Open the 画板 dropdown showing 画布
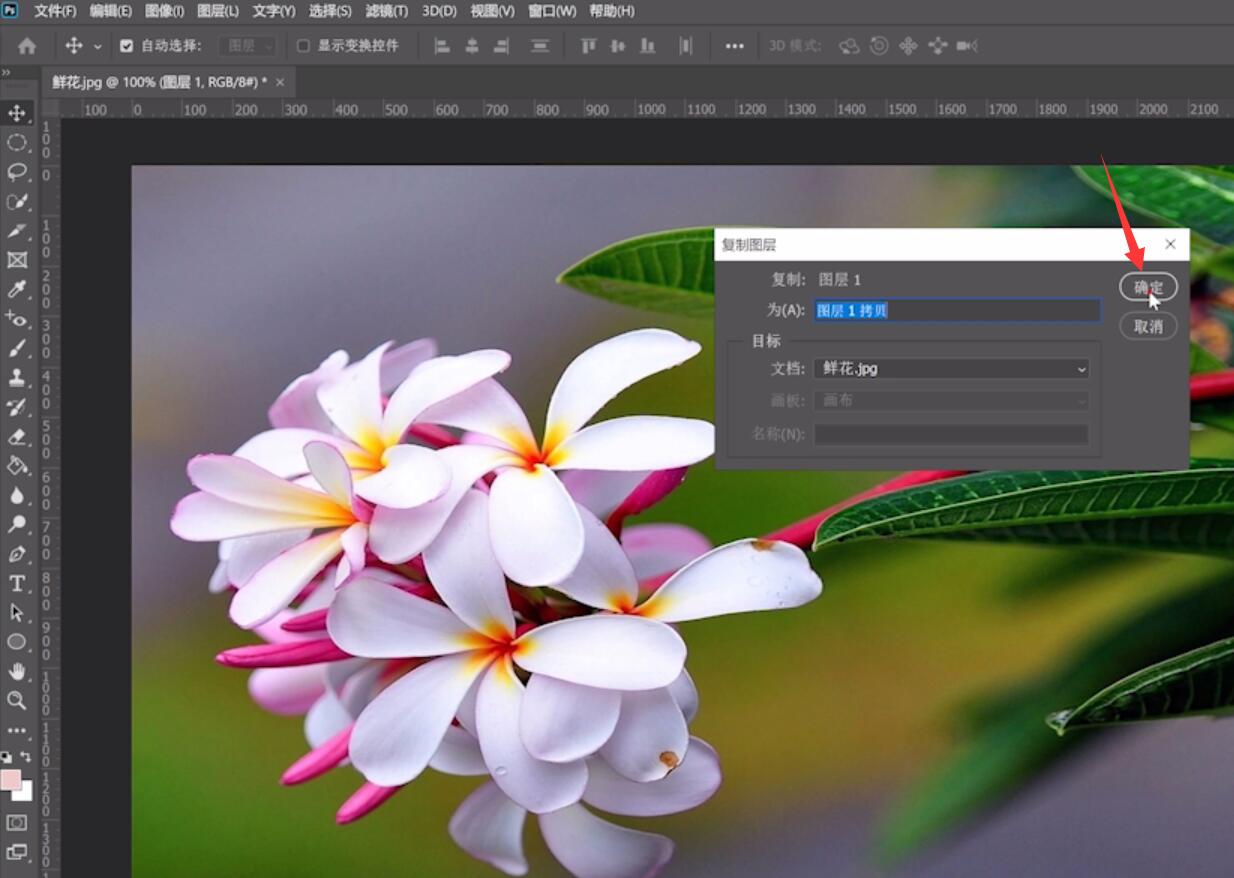This screenshot has width=1234, height=878. pyautogui.click(x=951, y=401)
